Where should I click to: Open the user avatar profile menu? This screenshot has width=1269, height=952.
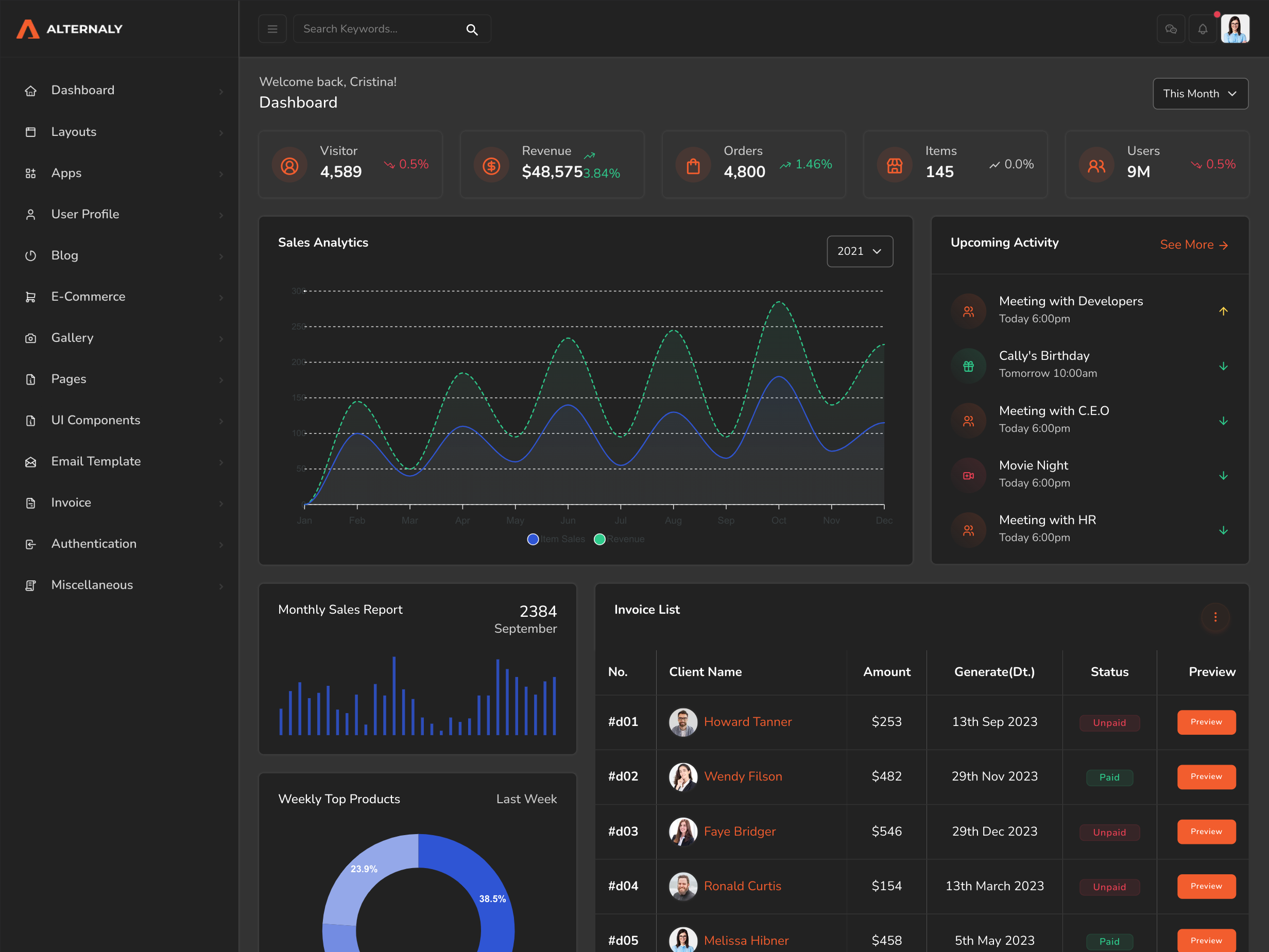pos(1235,29)
